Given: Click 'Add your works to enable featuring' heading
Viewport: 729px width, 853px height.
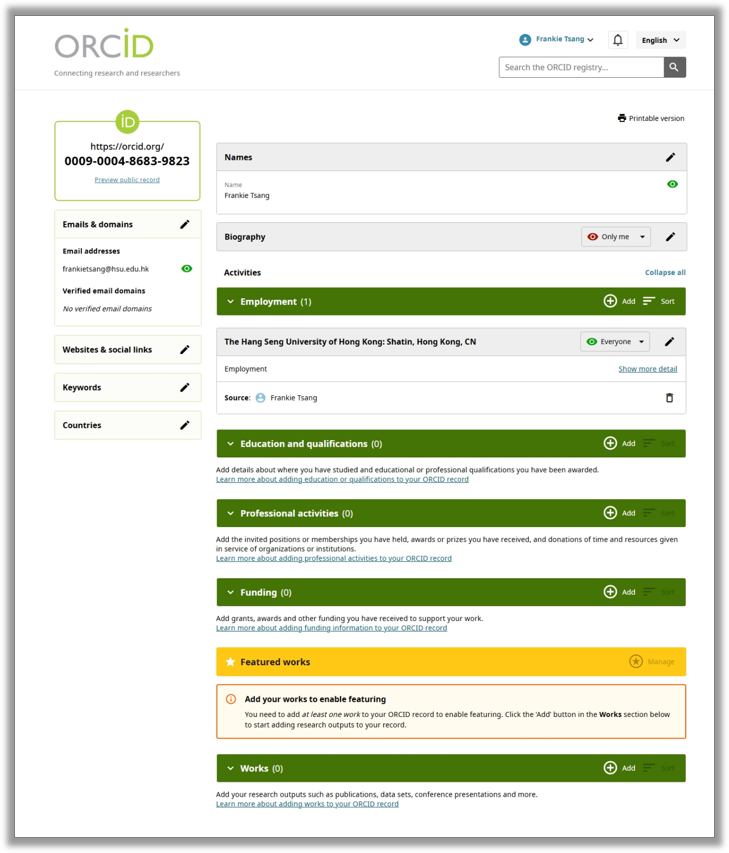Looking at the screenshot, I should click(x=315, y=699).
